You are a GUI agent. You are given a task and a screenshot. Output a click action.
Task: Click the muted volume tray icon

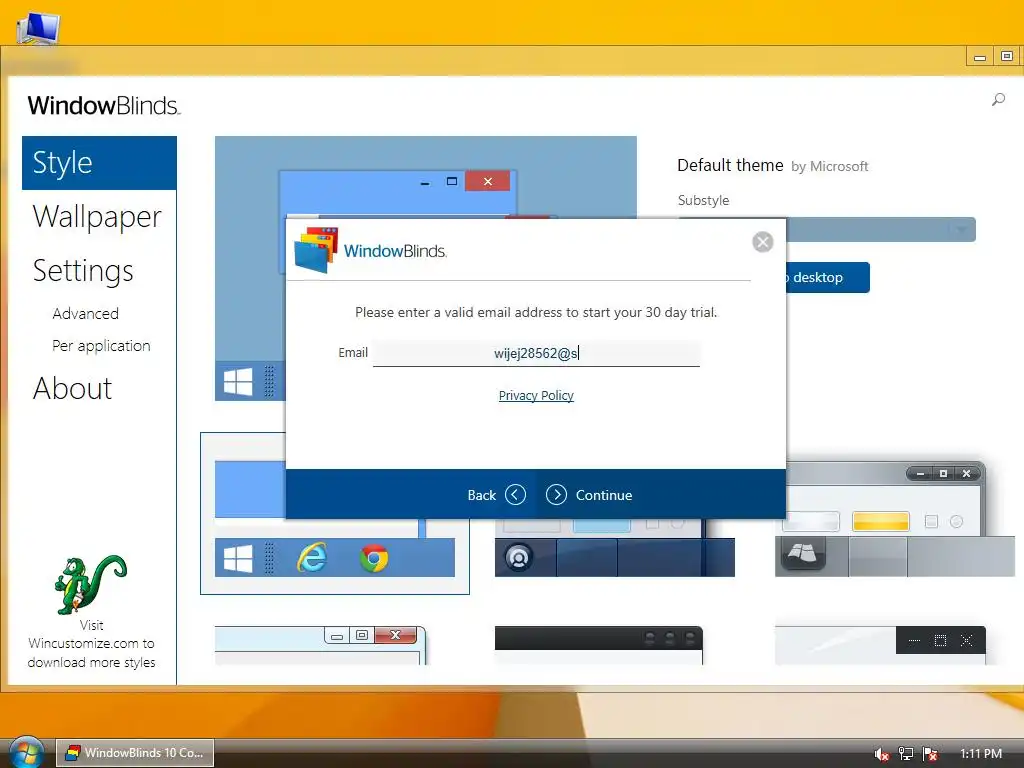(881, 754)
